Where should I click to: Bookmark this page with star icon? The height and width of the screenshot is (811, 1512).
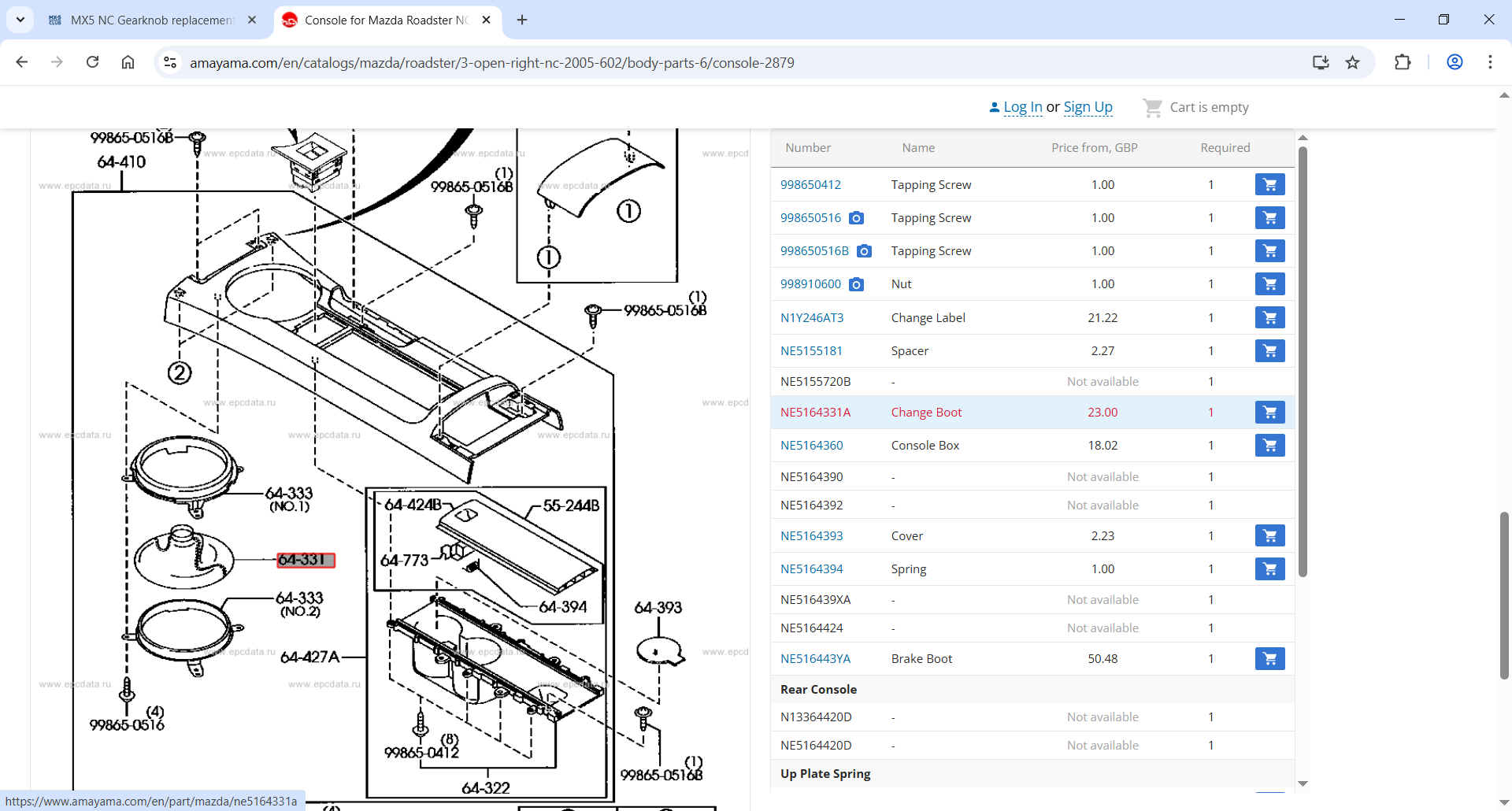[x=1352, y=62]
